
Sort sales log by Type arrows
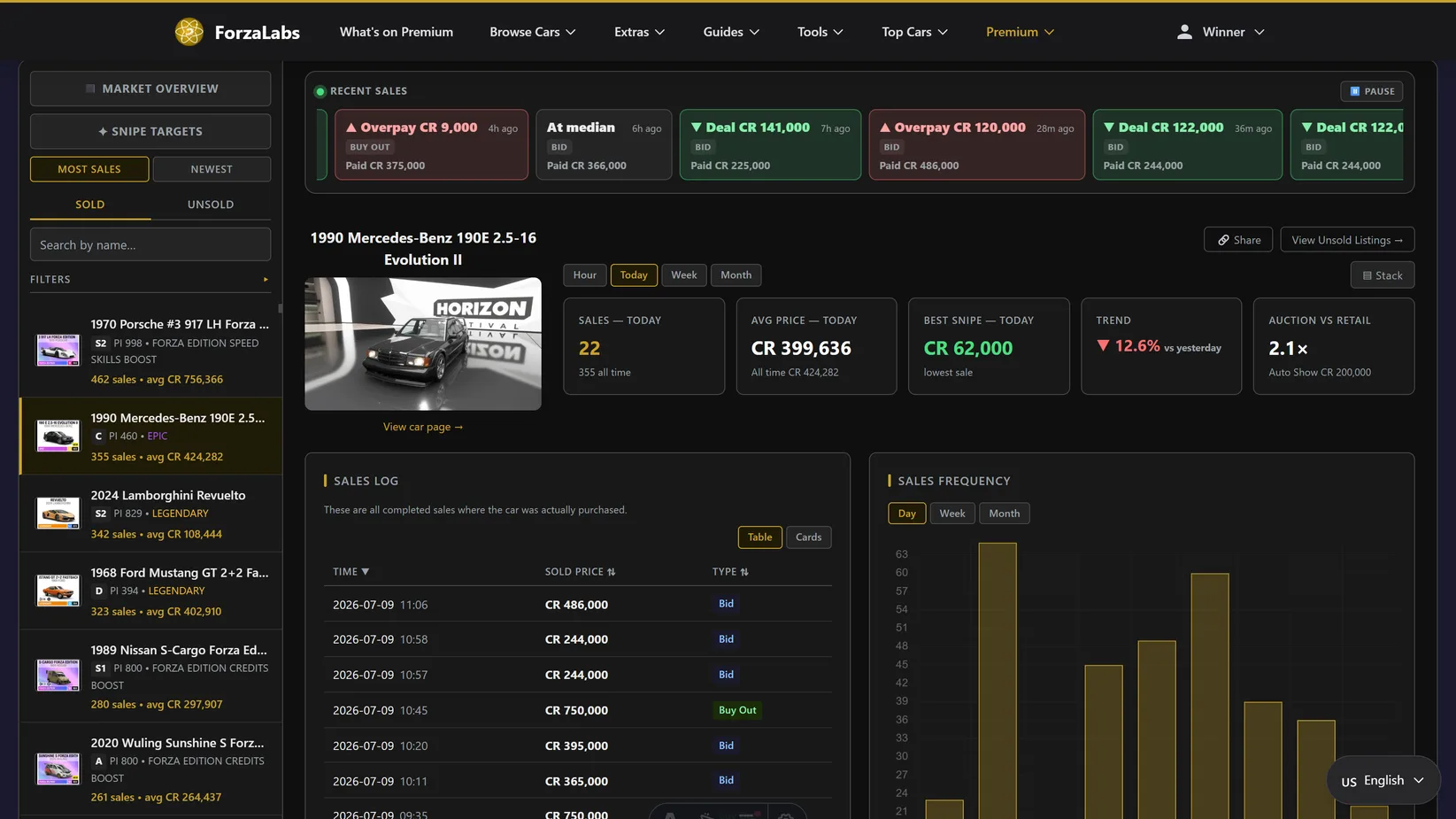tap(744, 572)
